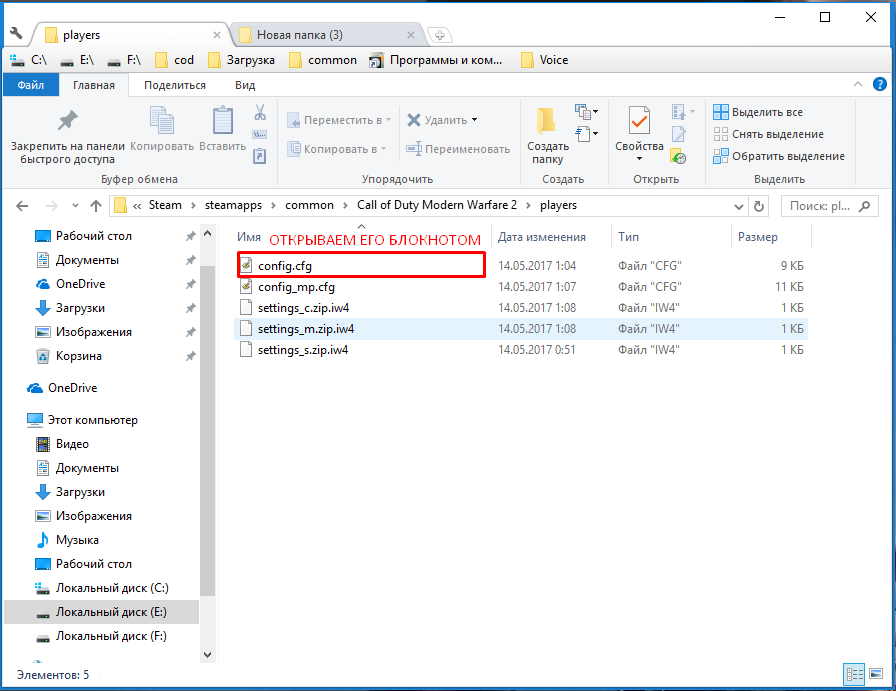Click steamapps in the address path

click(x=233, y=205)
